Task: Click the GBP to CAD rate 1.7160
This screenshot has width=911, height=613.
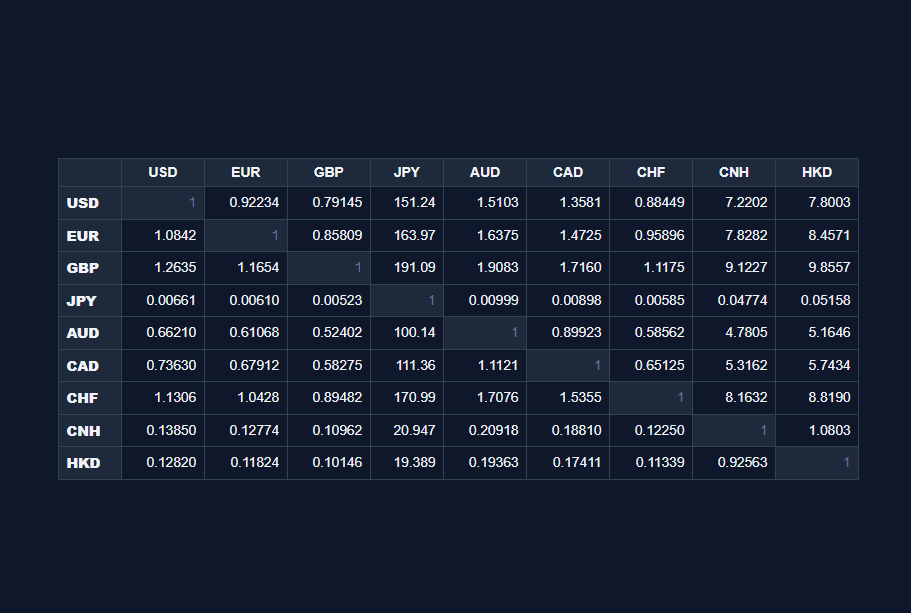Action: (568, 268)
